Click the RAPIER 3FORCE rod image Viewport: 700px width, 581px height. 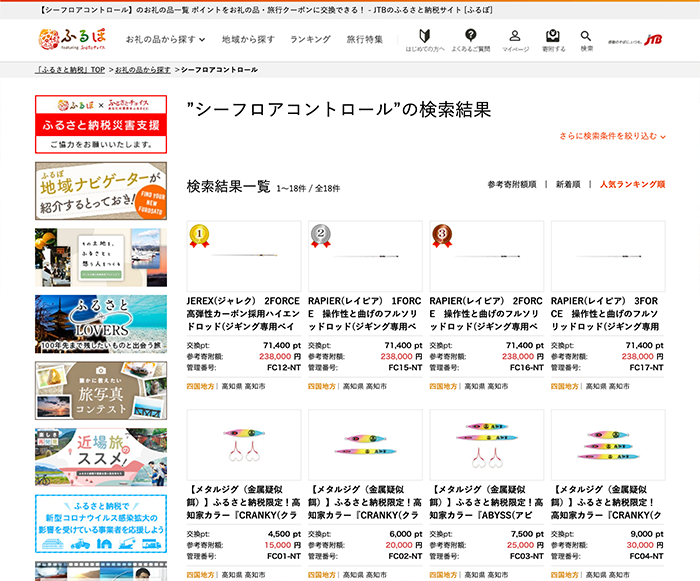pyautogui.click(x=608, y=256)
